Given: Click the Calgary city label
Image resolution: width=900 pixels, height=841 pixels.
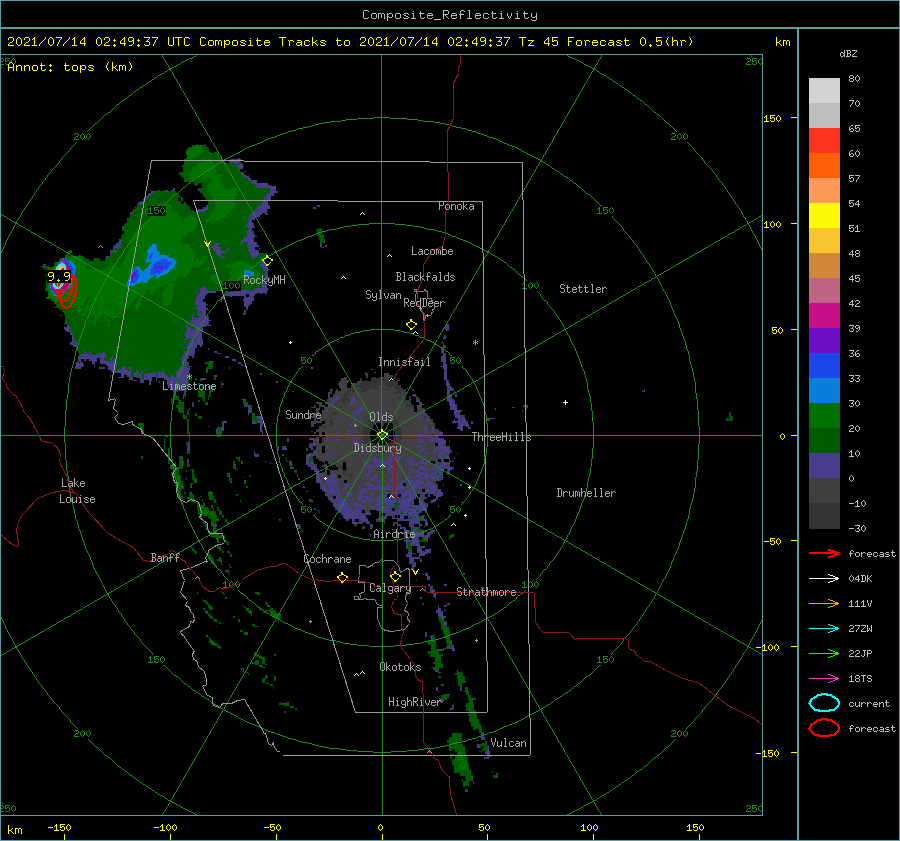Looking at the screenshot, I should point(390,588).
